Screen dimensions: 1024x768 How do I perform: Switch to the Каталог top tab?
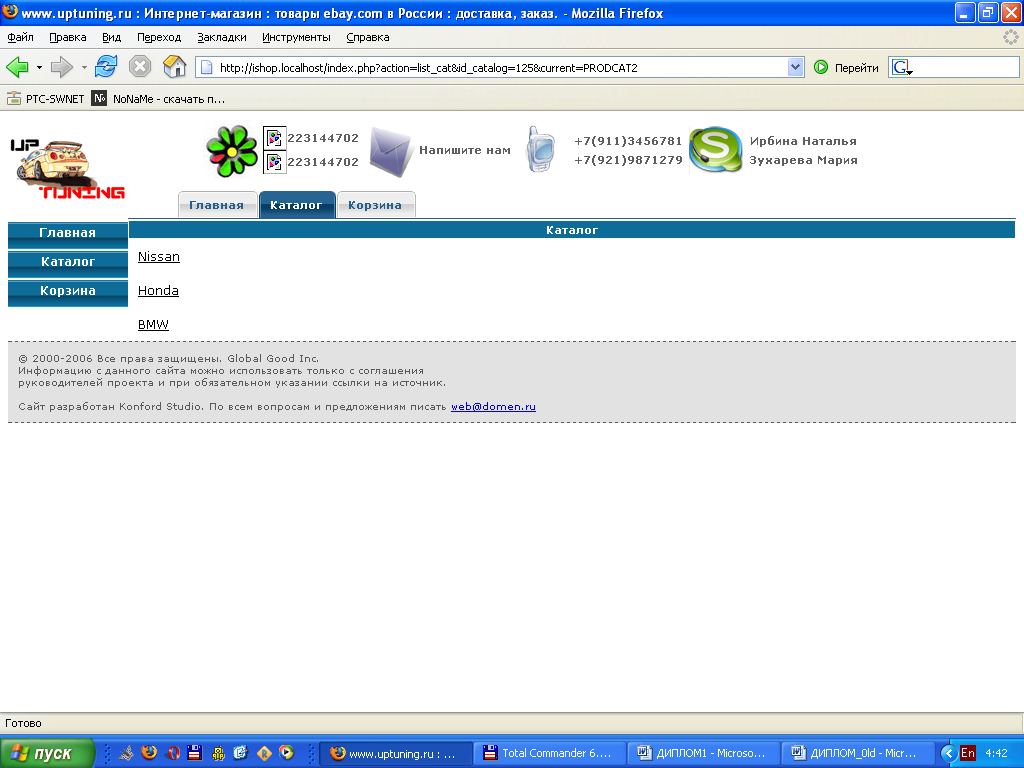coord(296,204)
